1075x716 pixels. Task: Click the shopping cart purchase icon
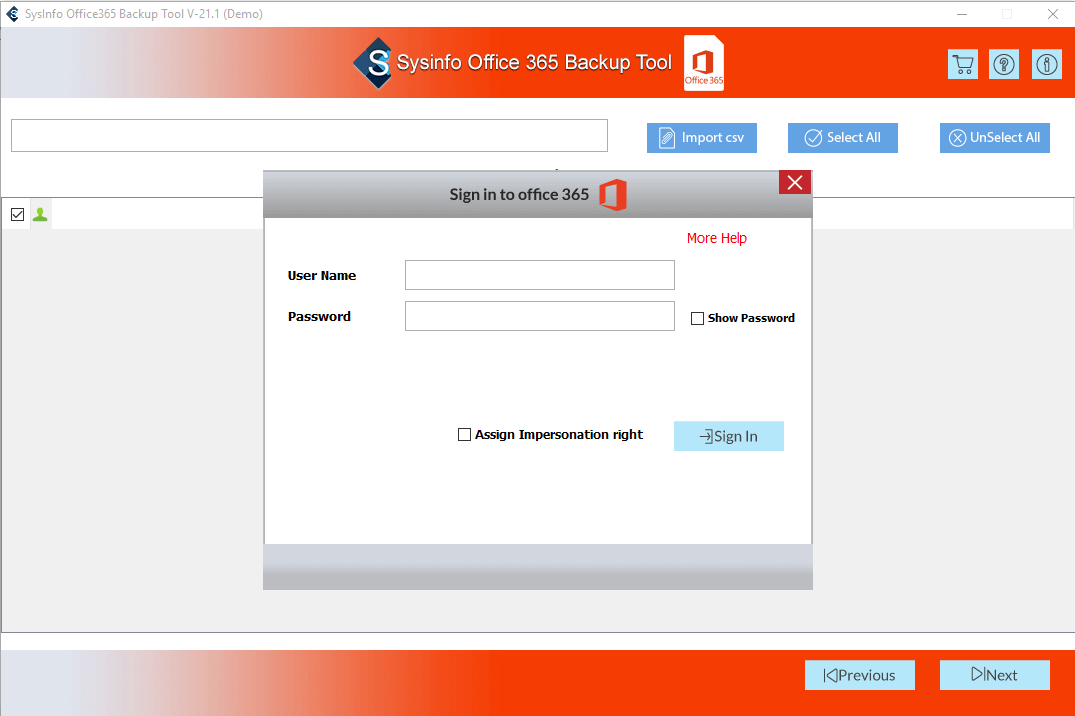[x=962, y=64]
